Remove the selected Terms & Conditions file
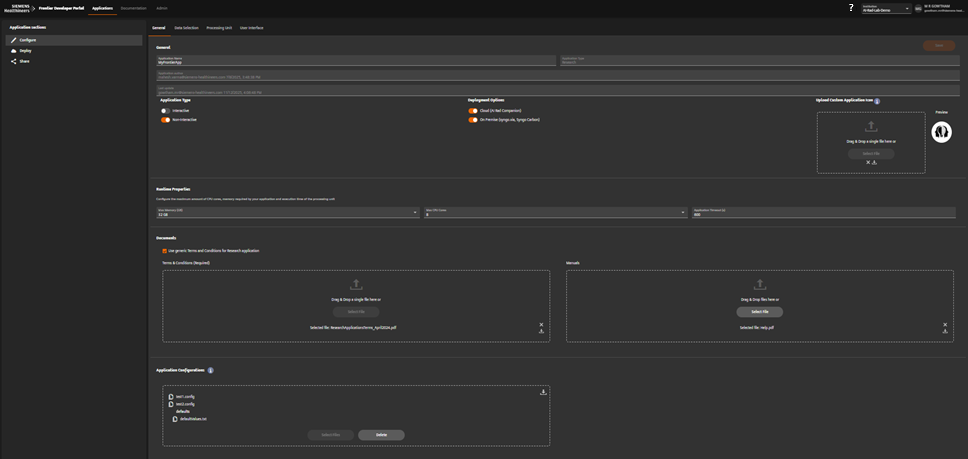Image resolution: width=968 pixels, height=459 pixels. (x=541, y=324)
